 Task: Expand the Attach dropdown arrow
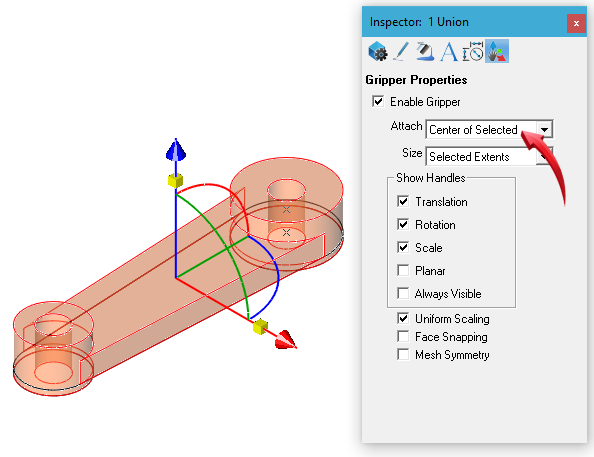coord(544,130)
